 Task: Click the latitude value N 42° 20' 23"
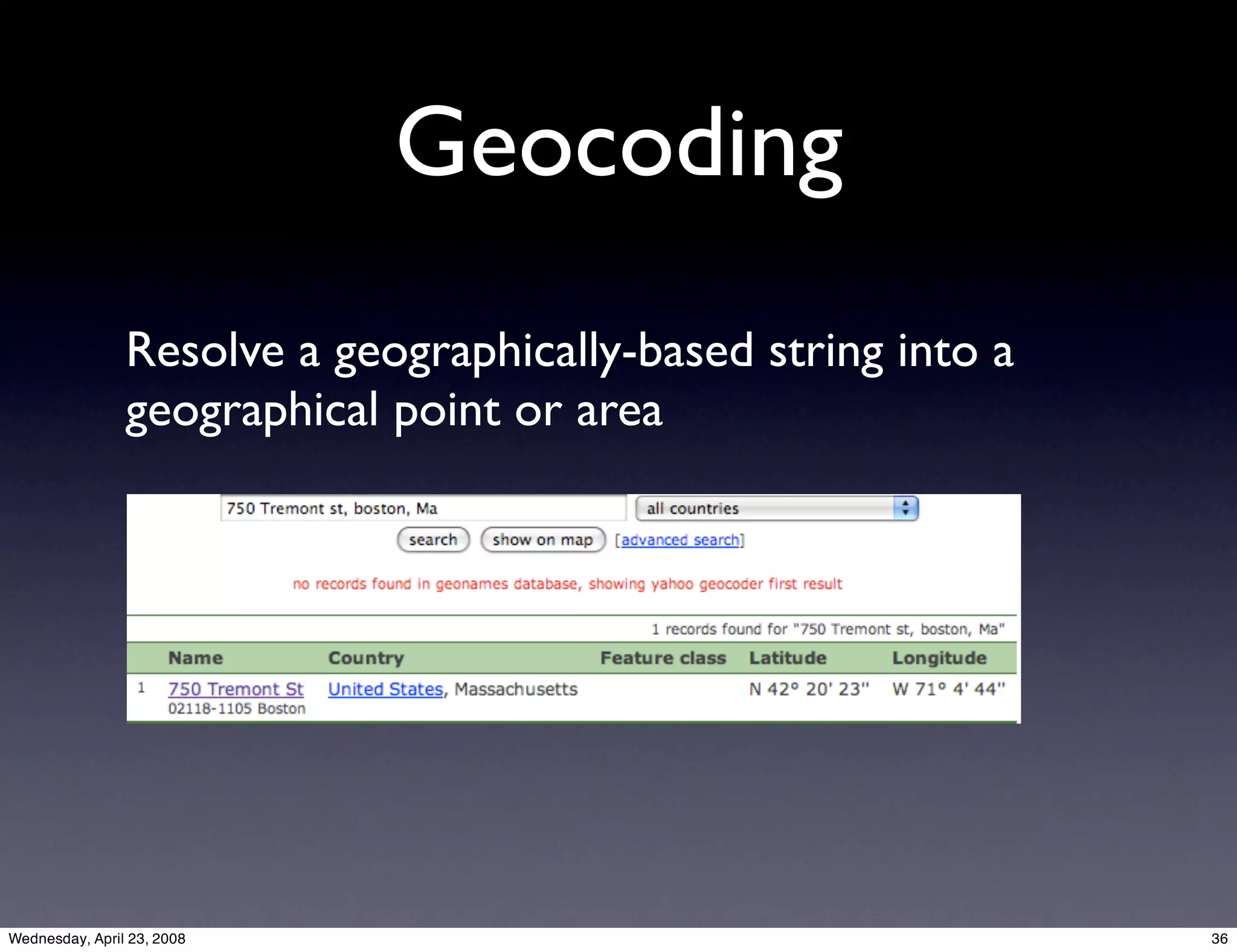(x=809, y=689)
